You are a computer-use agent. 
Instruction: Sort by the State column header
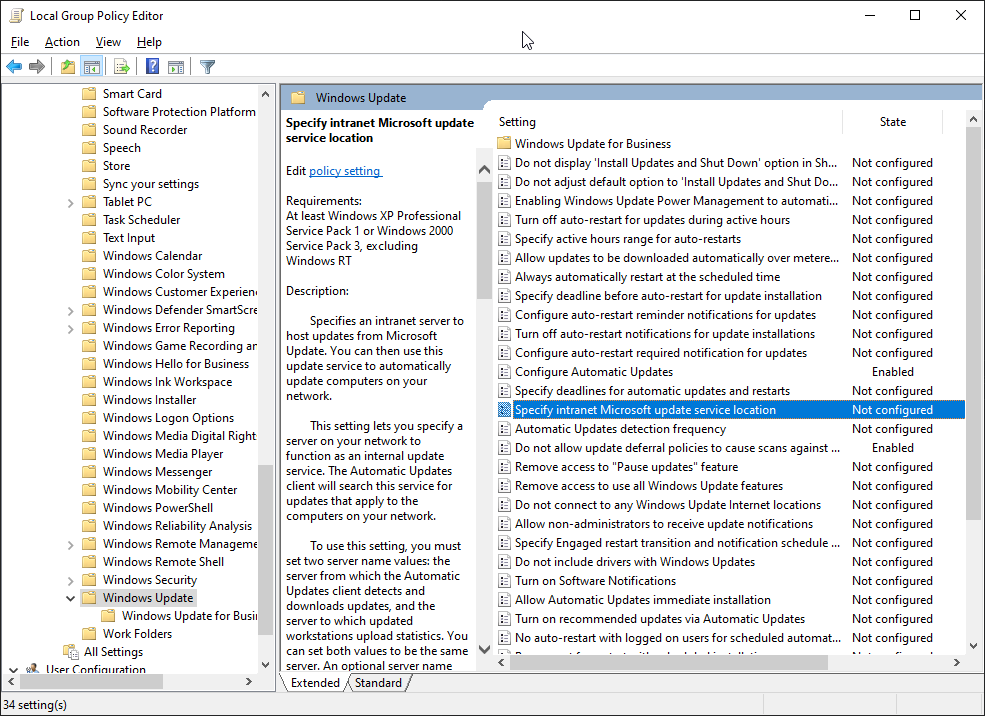tap(893, 122)
